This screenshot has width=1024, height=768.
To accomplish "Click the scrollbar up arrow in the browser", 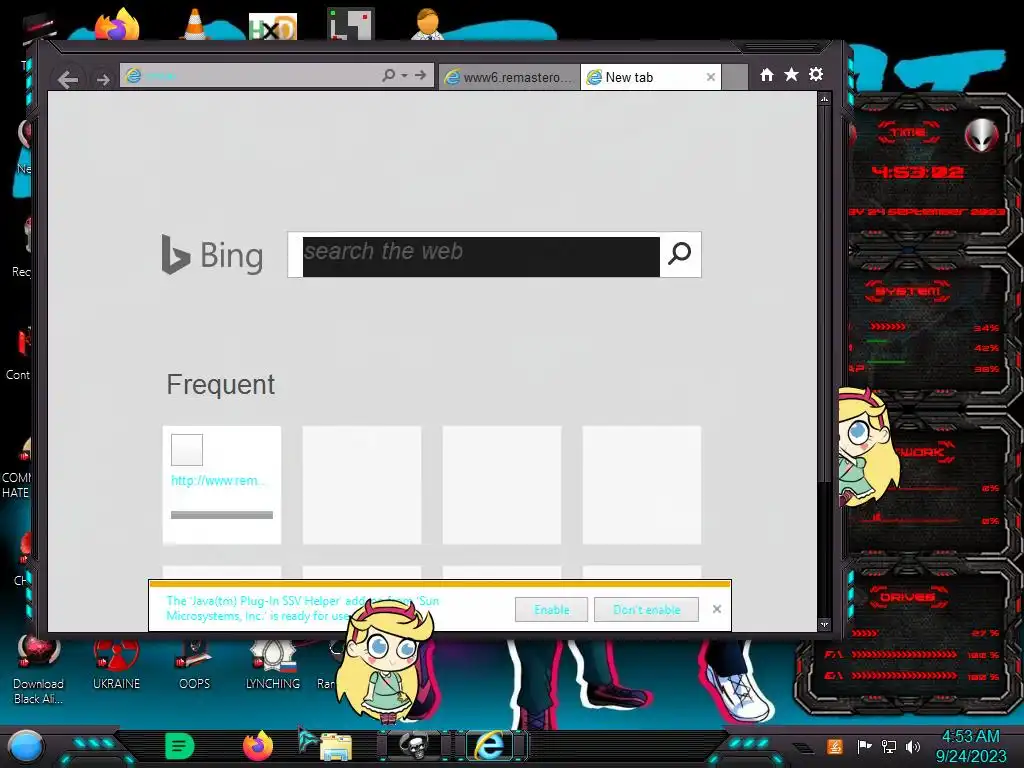I will pos(824,99).
